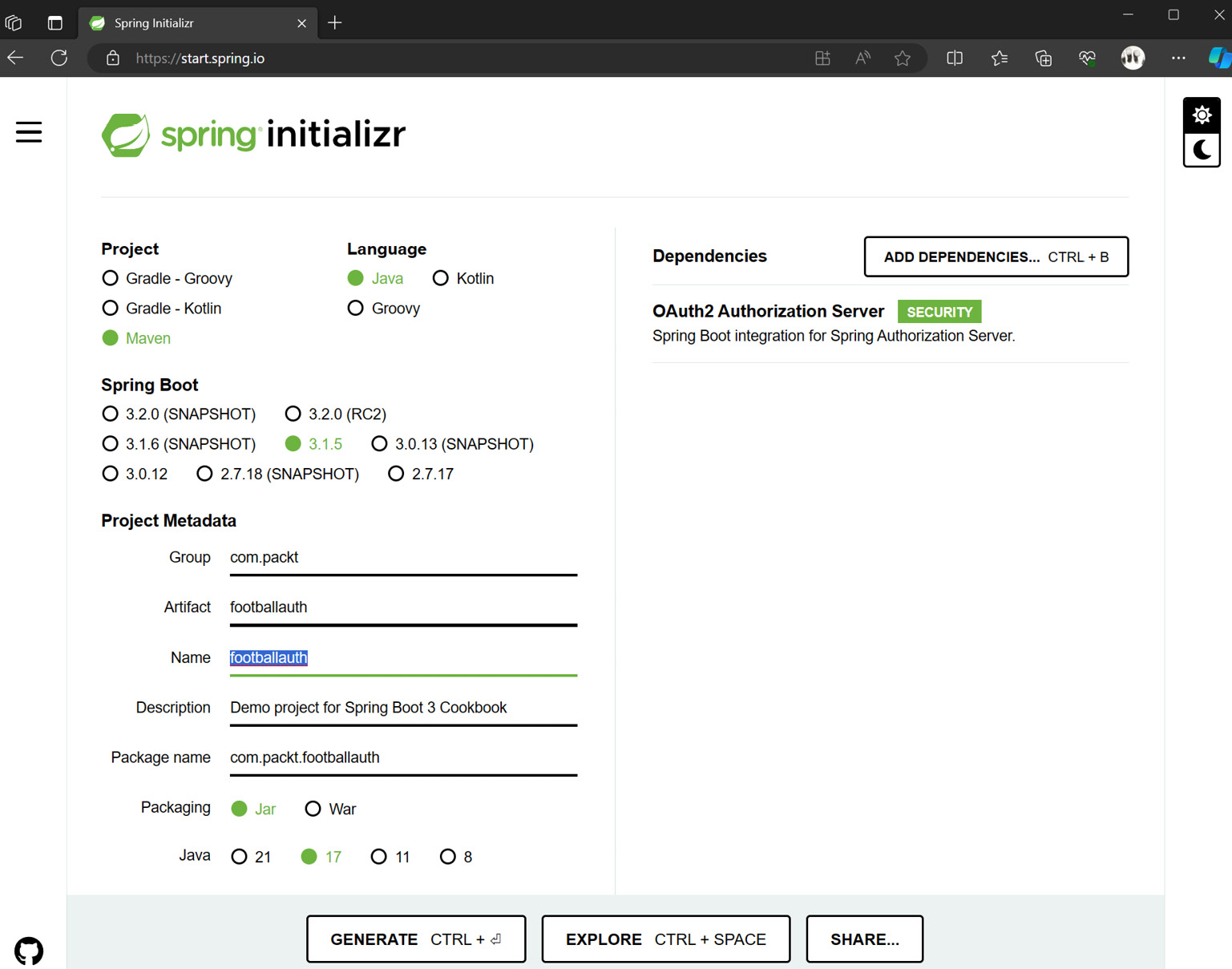Generate the project zip
The height and width of the screenshot is (969, 1232).
tap(416, 939)
